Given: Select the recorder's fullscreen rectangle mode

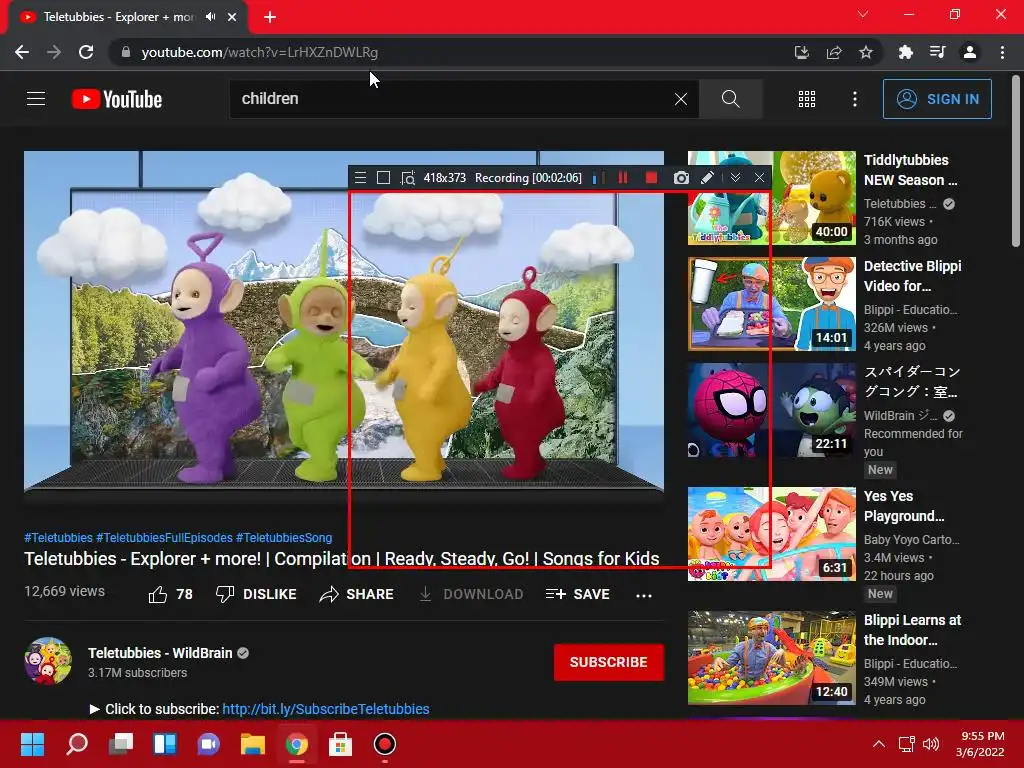Looking at the screenshot, I should 383,178.
